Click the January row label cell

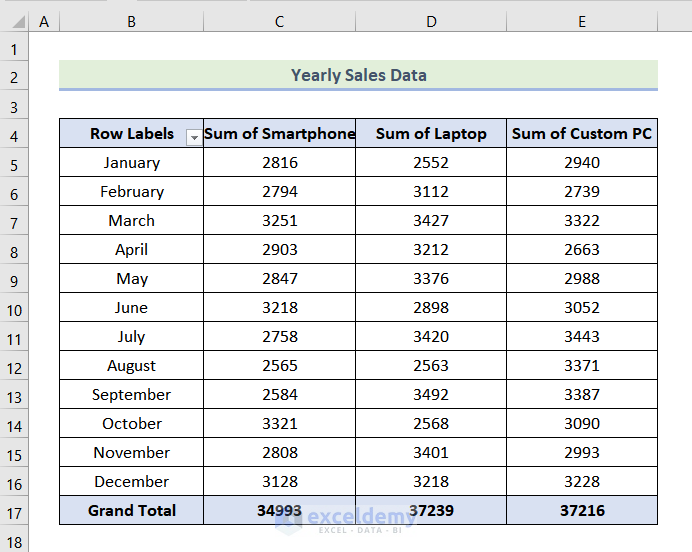click(131, 163)
